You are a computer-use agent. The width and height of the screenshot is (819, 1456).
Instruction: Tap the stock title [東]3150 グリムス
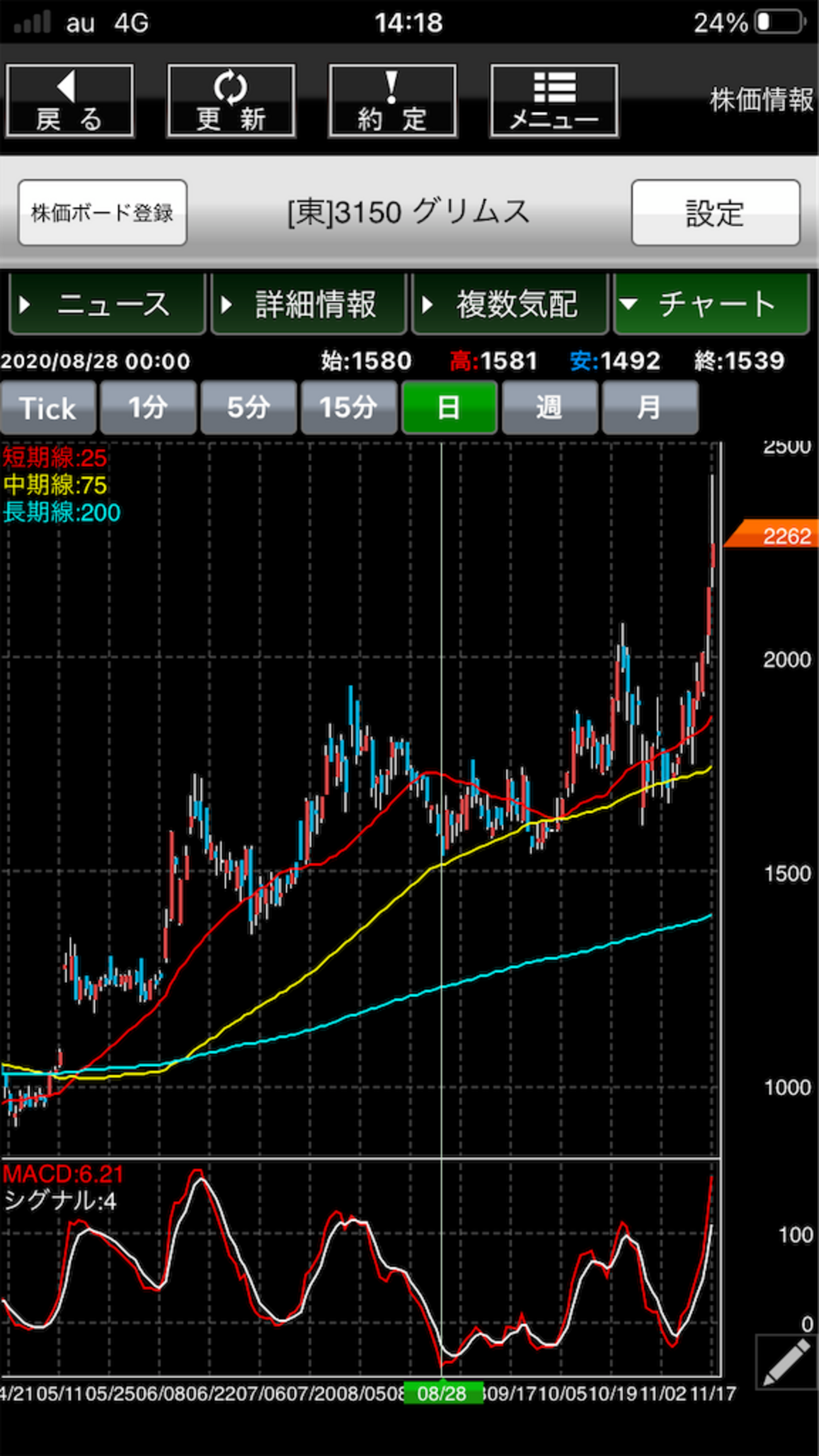point(409,212)
